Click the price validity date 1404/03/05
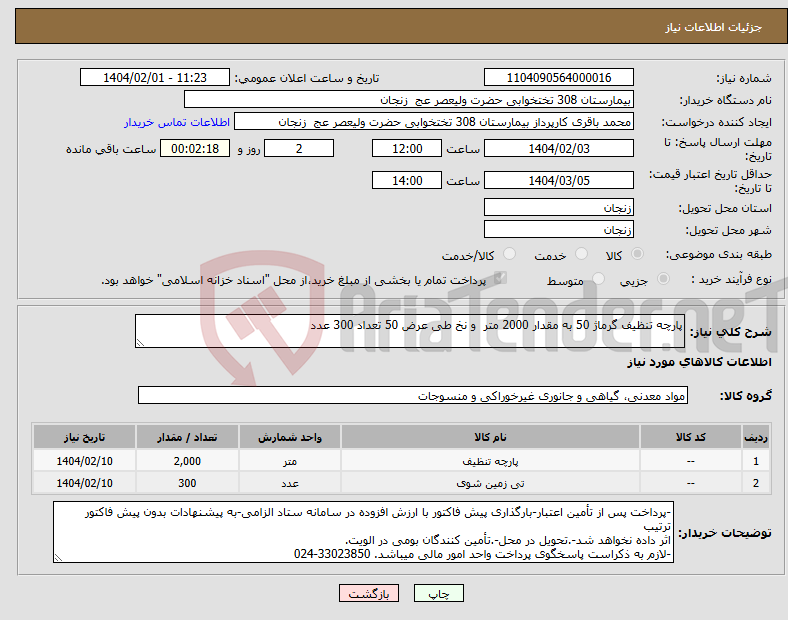 tap(558, 180)
